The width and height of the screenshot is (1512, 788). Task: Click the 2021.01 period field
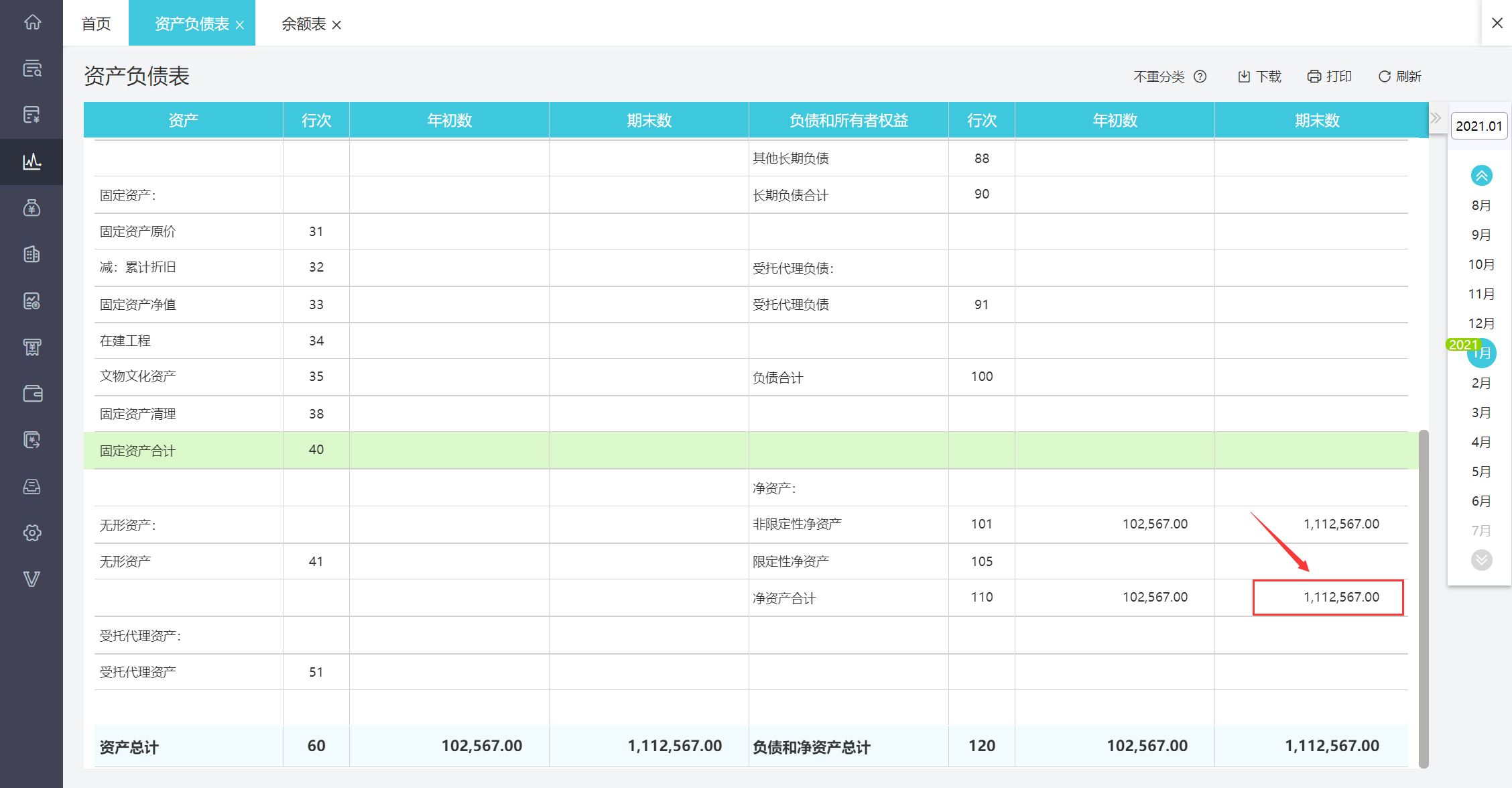pyautogui.click(x=1479, y=126)
